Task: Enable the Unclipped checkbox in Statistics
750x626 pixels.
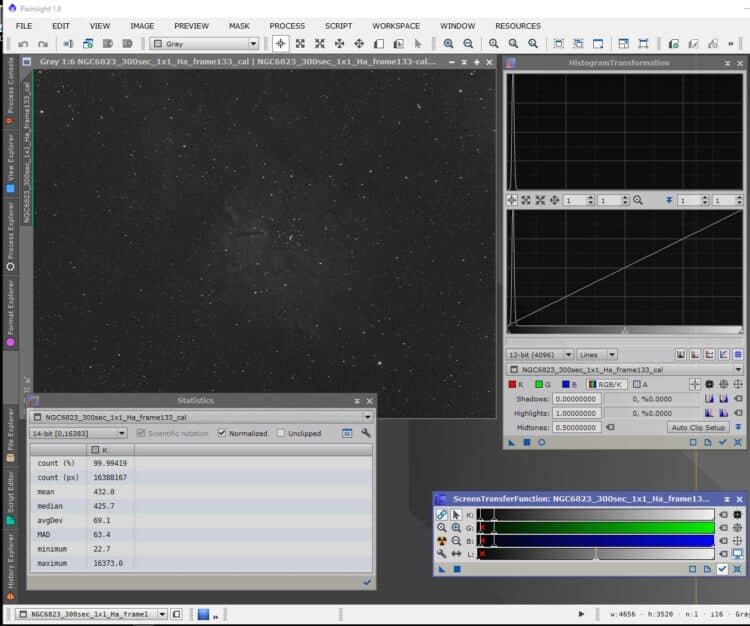Action: tap(281, 433)
